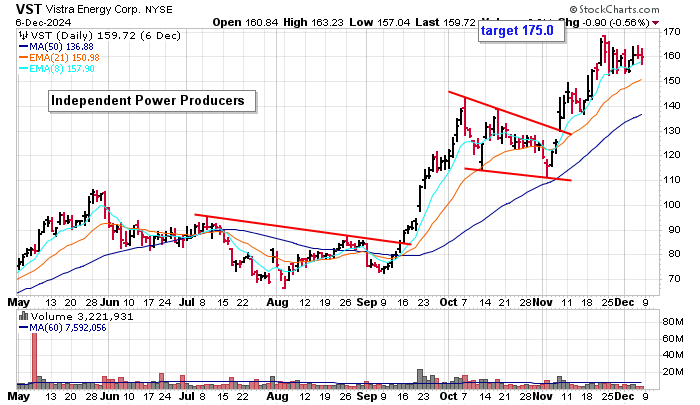This screenshot has width=700, height=405.
Task: Click the 80M volume axis label
Action: [x=673, y=322]
